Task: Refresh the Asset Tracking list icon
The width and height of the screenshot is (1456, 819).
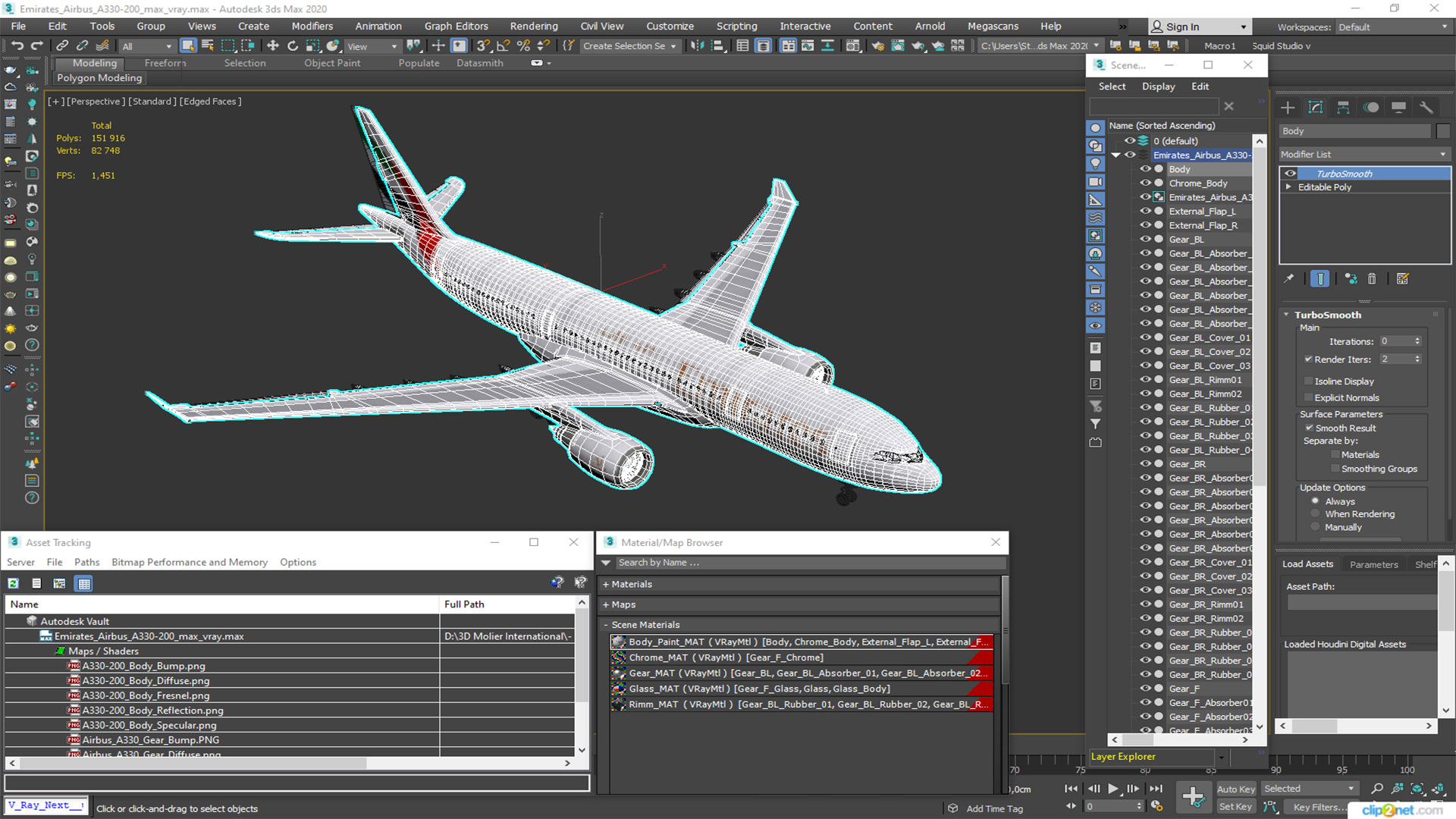Action: pyautogui.click(x=14, y=583)
